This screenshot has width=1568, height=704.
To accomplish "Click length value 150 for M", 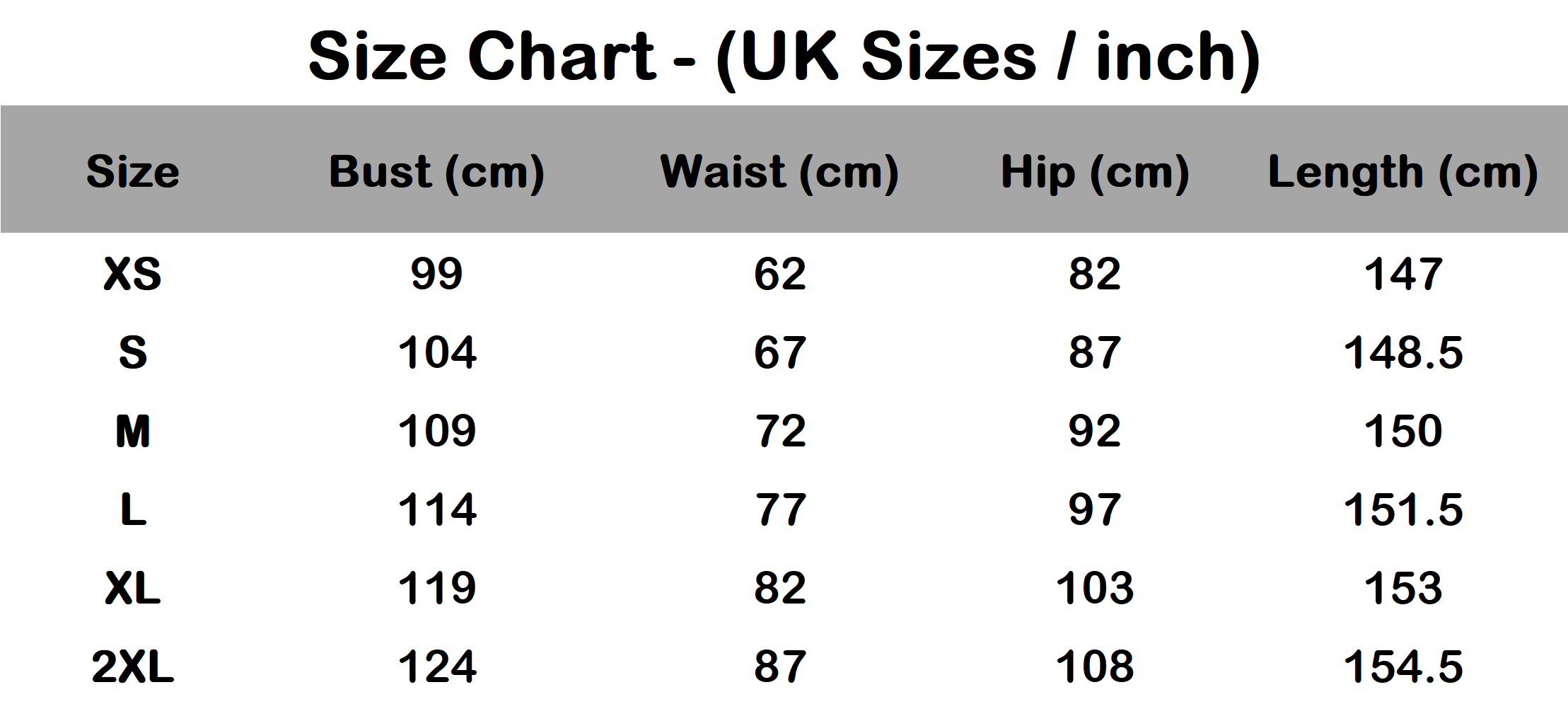I will point(1403,431).
